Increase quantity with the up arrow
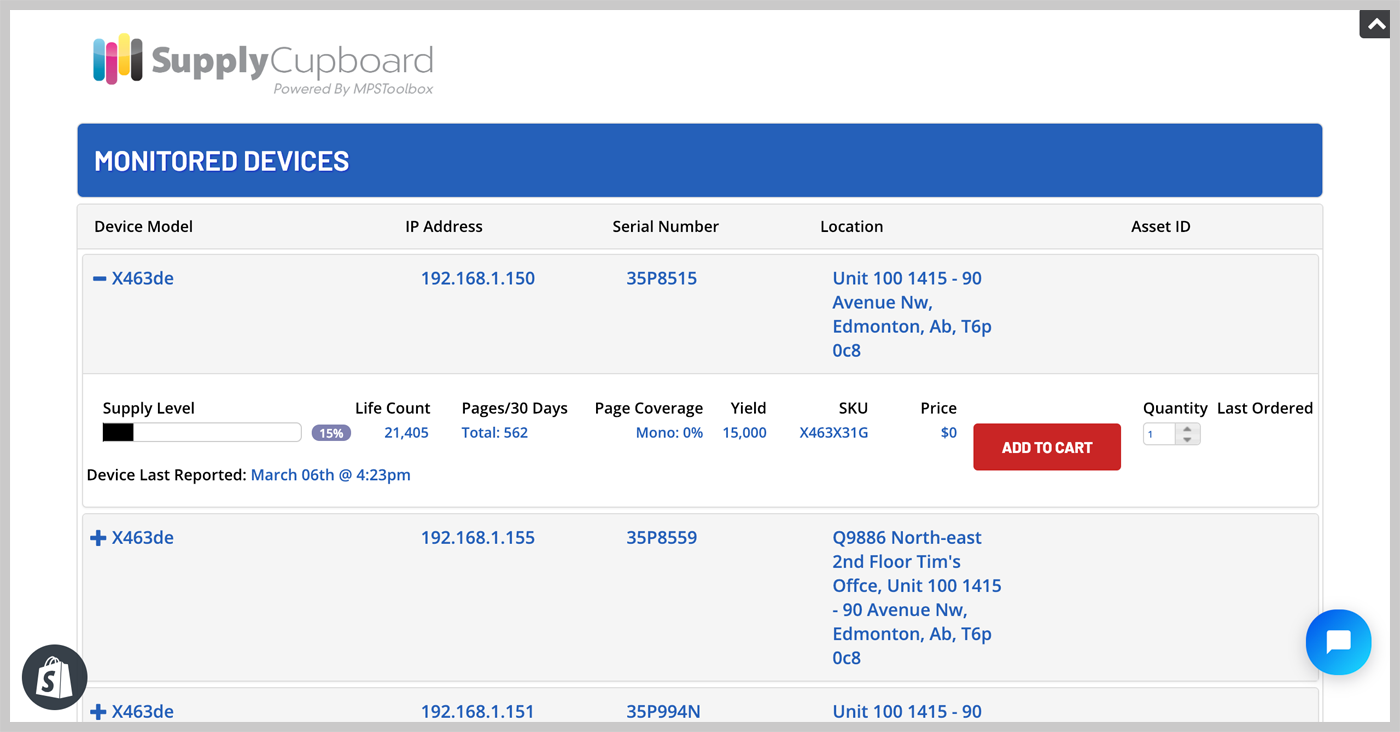Image resolution: width=1400 pixels, height=732 pixels. 1187,429
